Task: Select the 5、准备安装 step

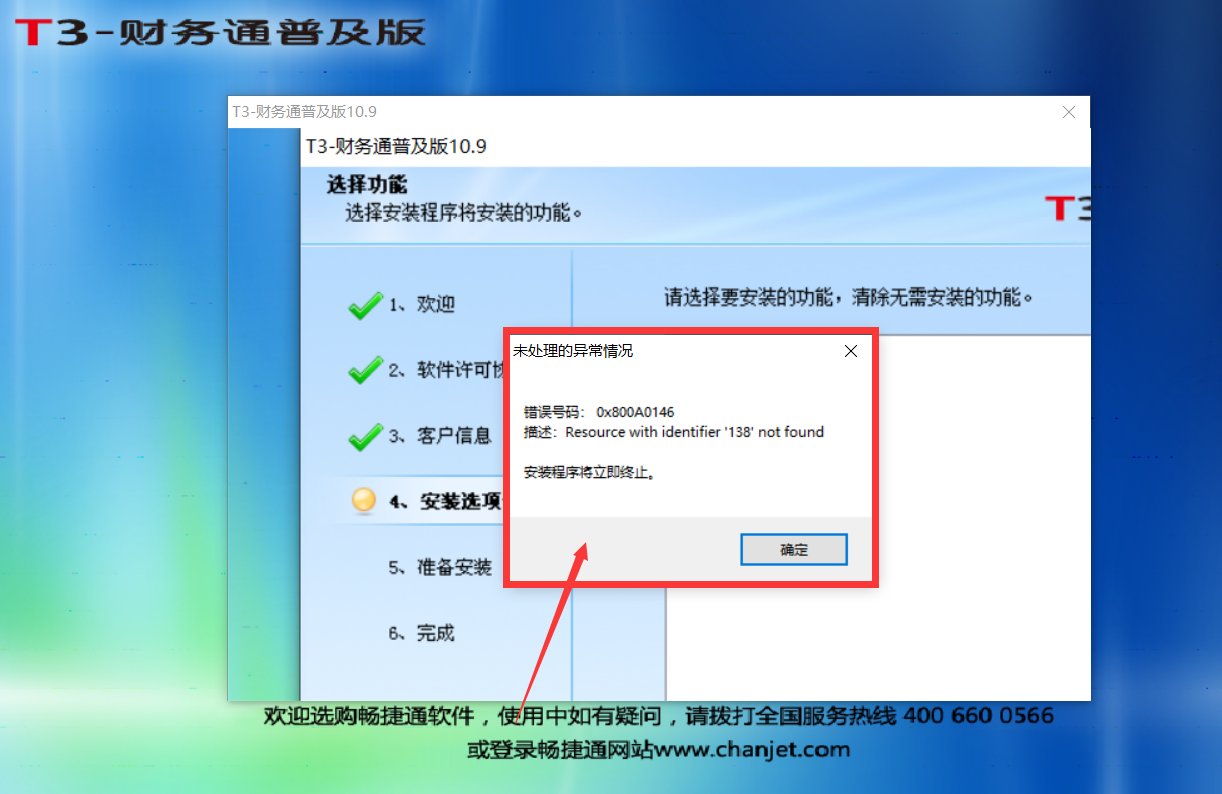Action: pyautogui.click(x=440, y=568)
